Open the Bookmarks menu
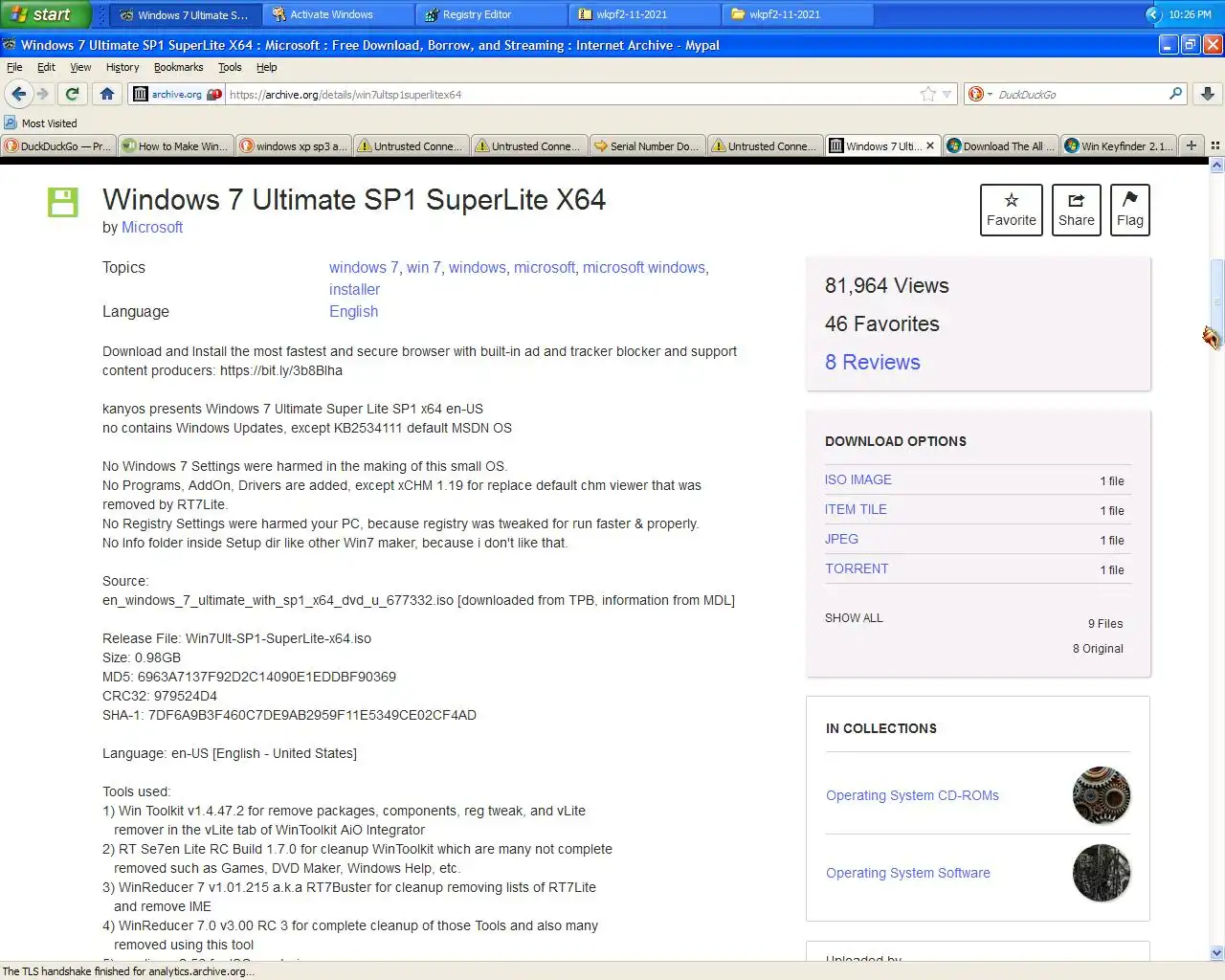The width and height of the screenshot is (1225, 980). tap(178, 67)
